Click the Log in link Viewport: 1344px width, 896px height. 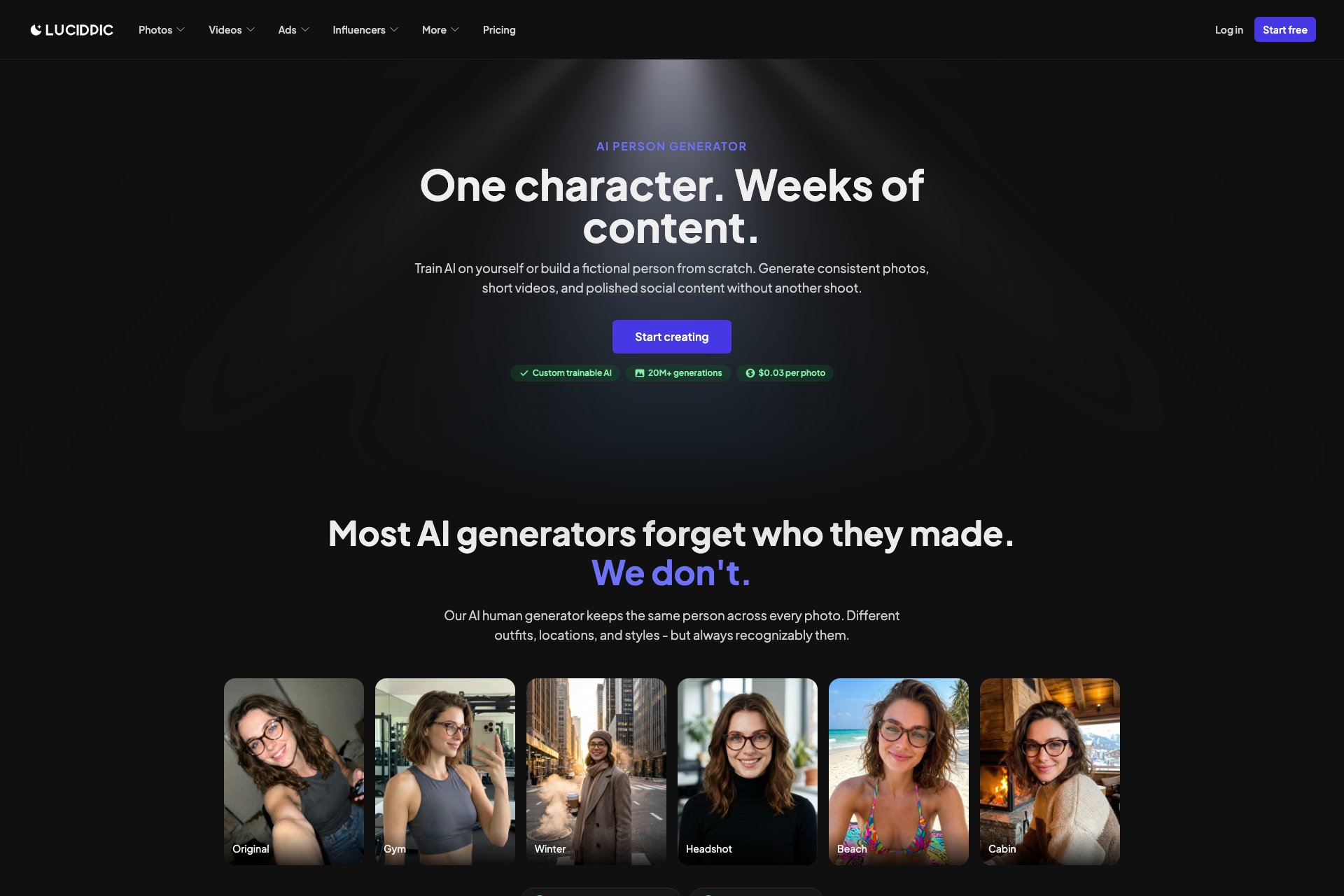coord(1229,29)
